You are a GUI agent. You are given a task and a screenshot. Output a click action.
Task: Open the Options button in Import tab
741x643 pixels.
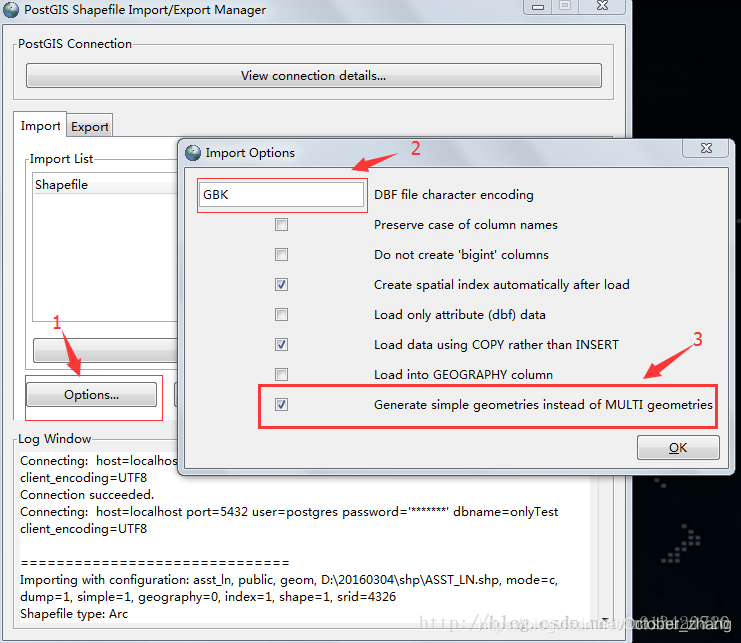tap(92, 394)
